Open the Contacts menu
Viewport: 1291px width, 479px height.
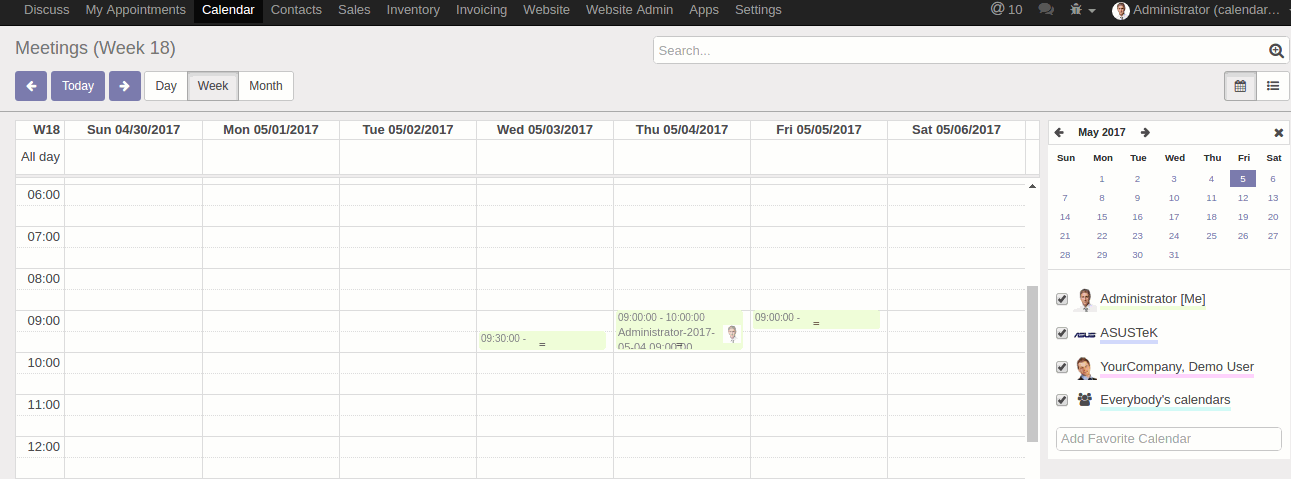[x=296, y=10]
